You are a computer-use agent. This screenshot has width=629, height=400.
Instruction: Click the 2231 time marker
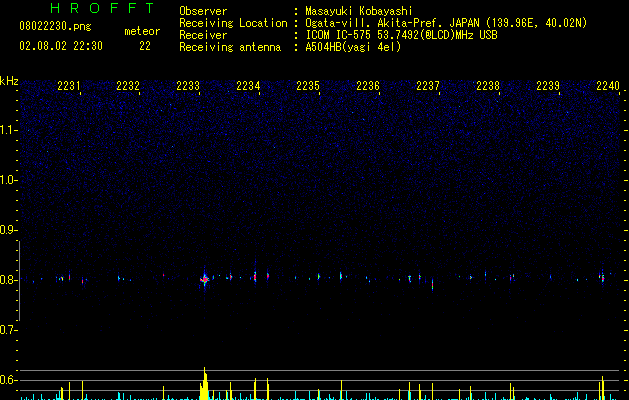[x=69, y=86]
